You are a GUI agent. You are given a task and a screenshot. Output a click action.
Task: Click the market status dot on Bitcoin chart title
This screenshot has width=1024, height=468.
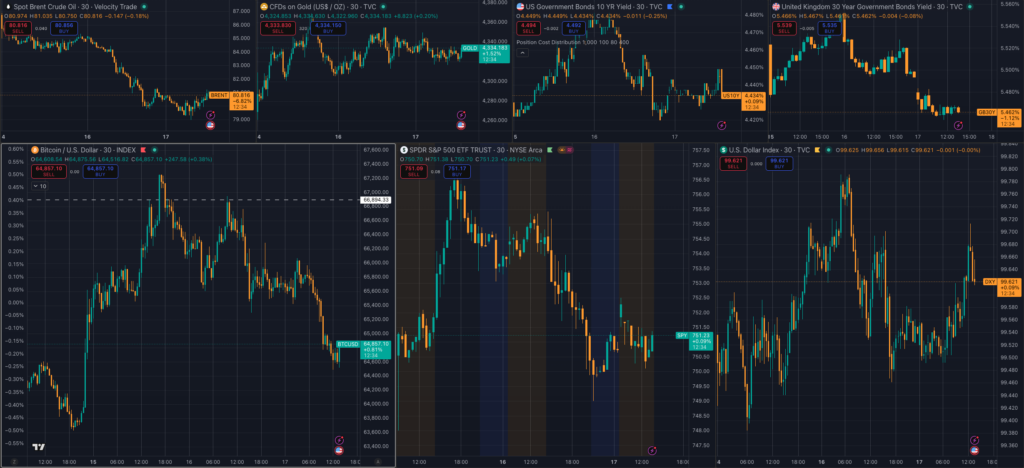(154, 150)
